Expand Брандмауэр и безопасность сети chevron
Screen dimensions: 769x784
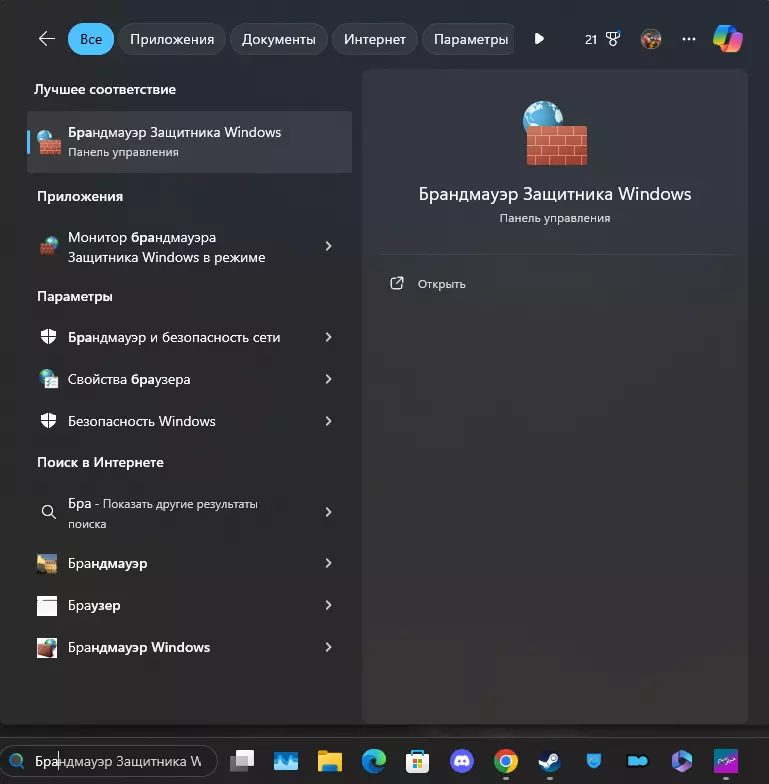click(x=328, y=338)
